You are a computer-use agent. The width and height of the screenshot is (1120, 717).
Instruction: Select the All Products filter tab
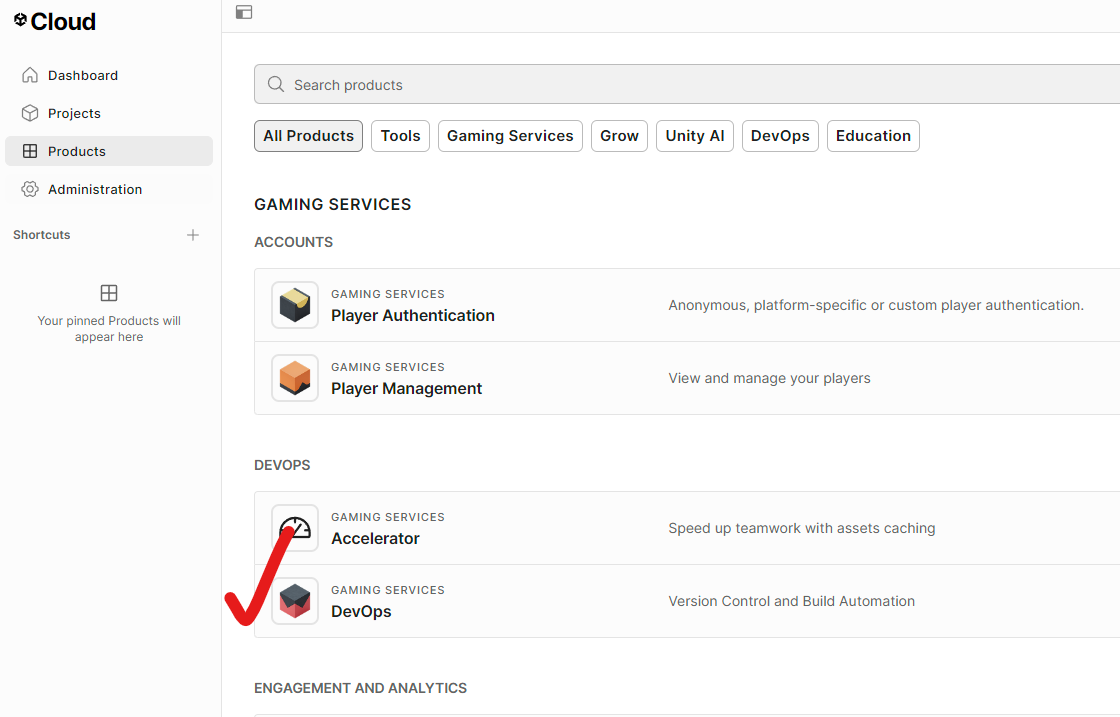pyautogui.click(x=309, y=136)
